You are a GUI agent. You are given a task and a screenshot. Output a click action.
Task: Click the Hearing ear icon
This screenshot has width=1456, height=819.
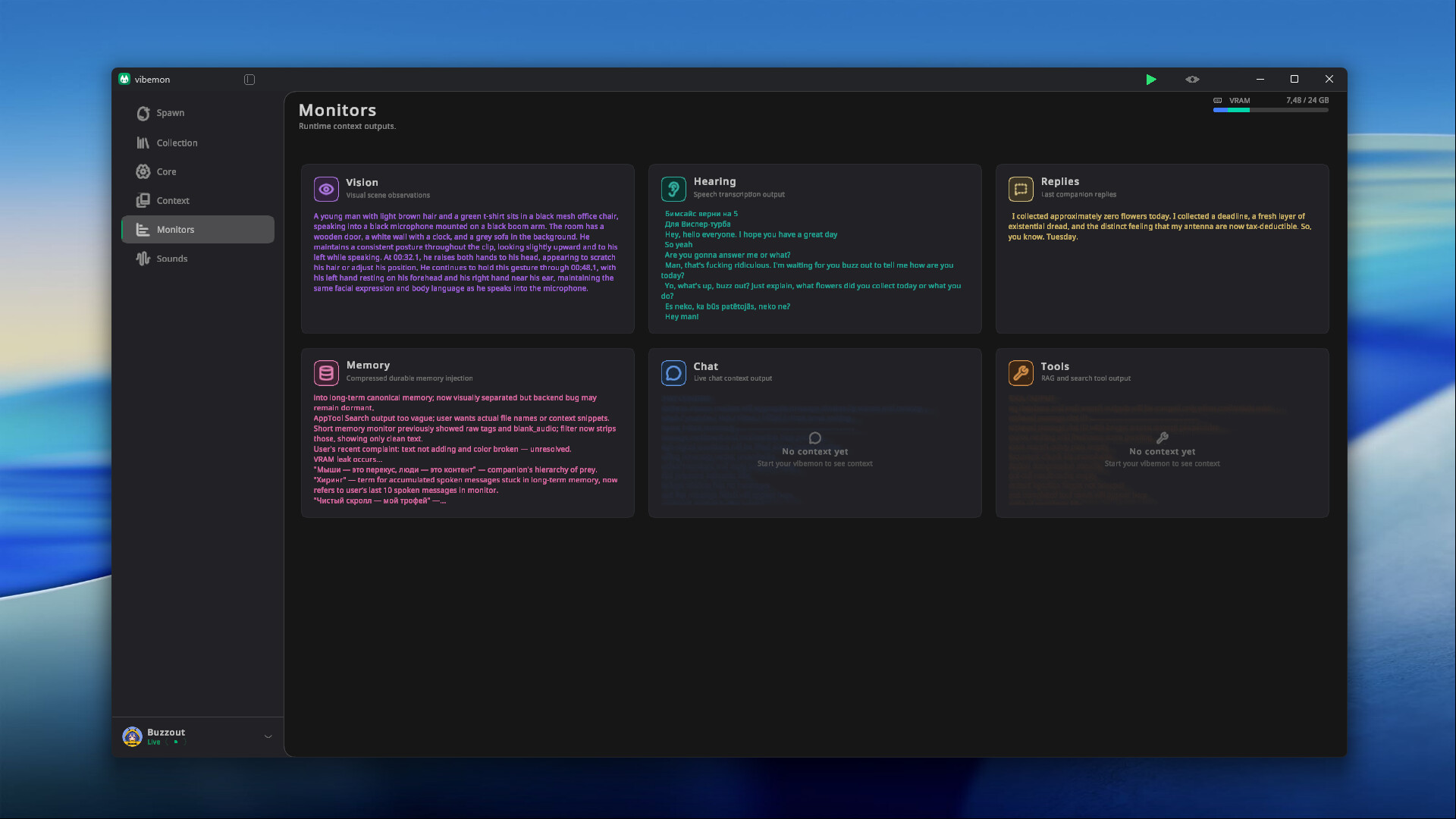673,189
